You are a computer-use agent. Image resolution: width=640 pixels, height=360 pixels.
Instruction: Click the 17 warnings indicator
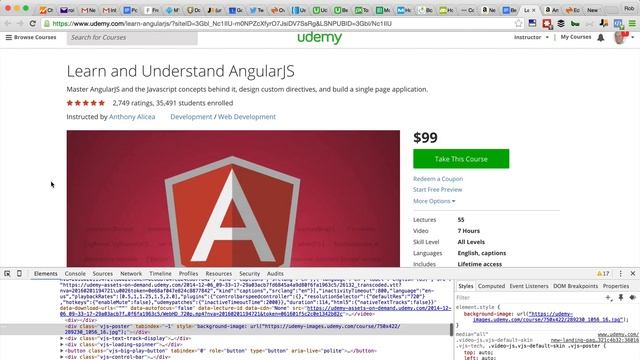pyautogui.click(x=603, y=273)
